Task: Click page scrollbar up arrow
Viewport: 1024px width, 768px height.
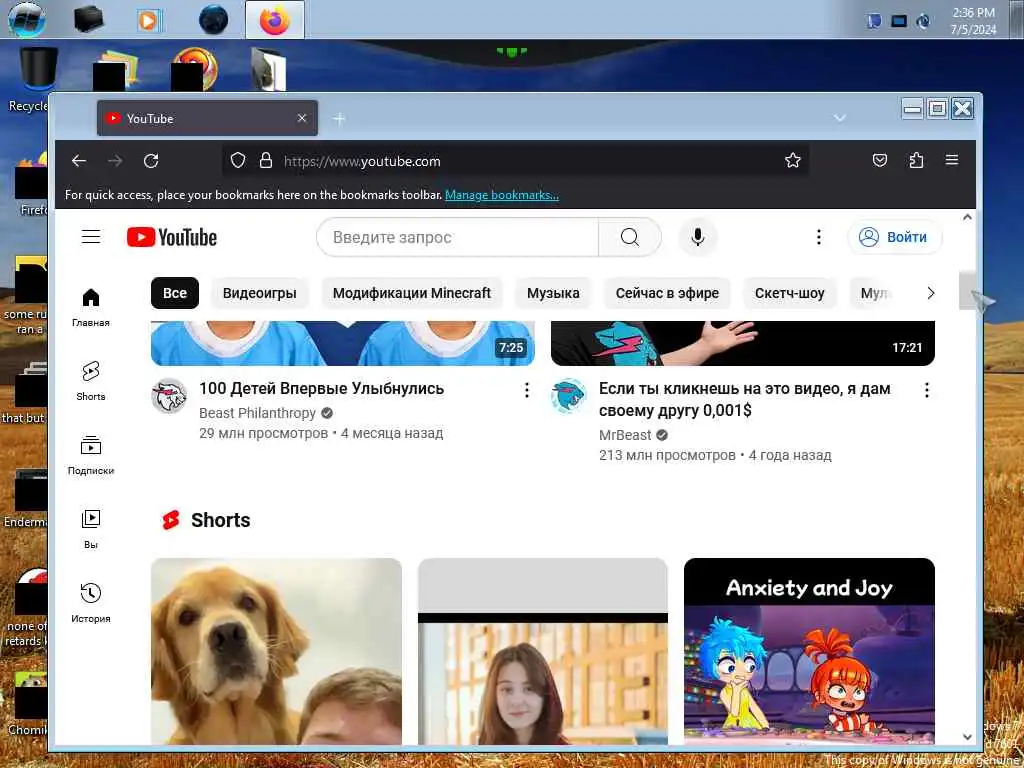Action: click(x=967, y=217)
